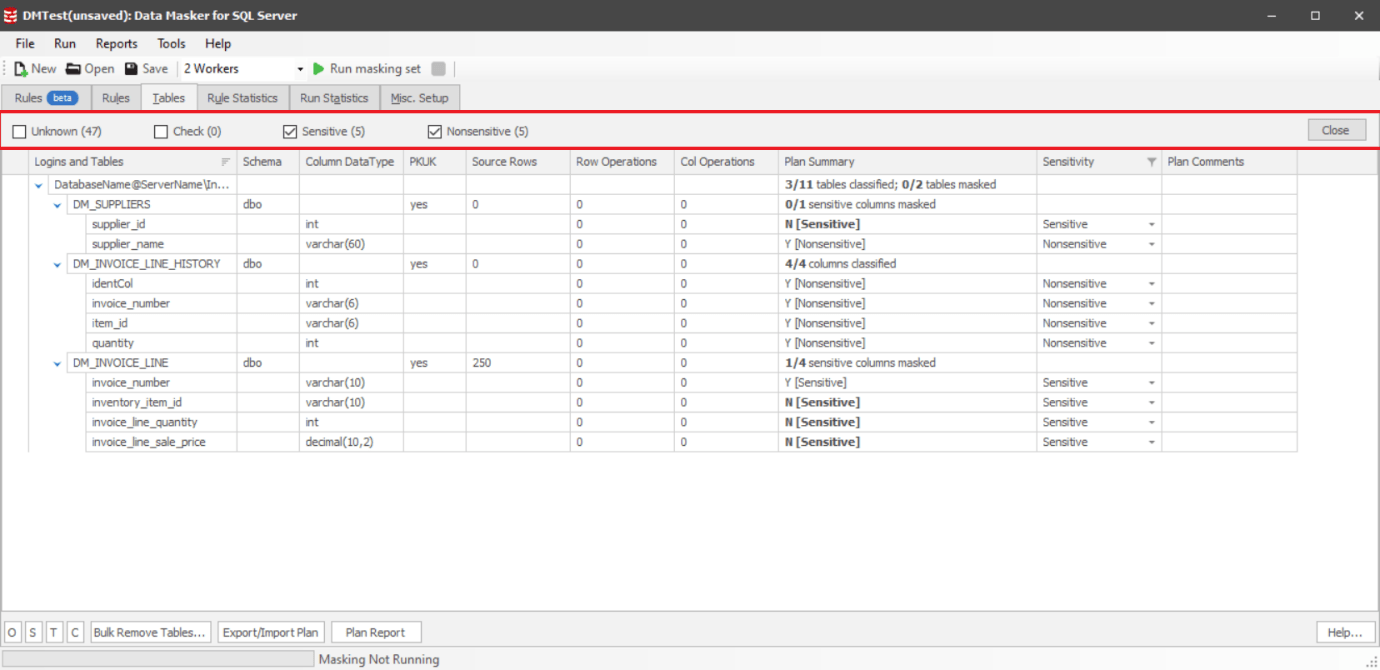Switch to the Rule Statistics tab
Viewport: 1380px width, 670px height.
tap(242, 97)
